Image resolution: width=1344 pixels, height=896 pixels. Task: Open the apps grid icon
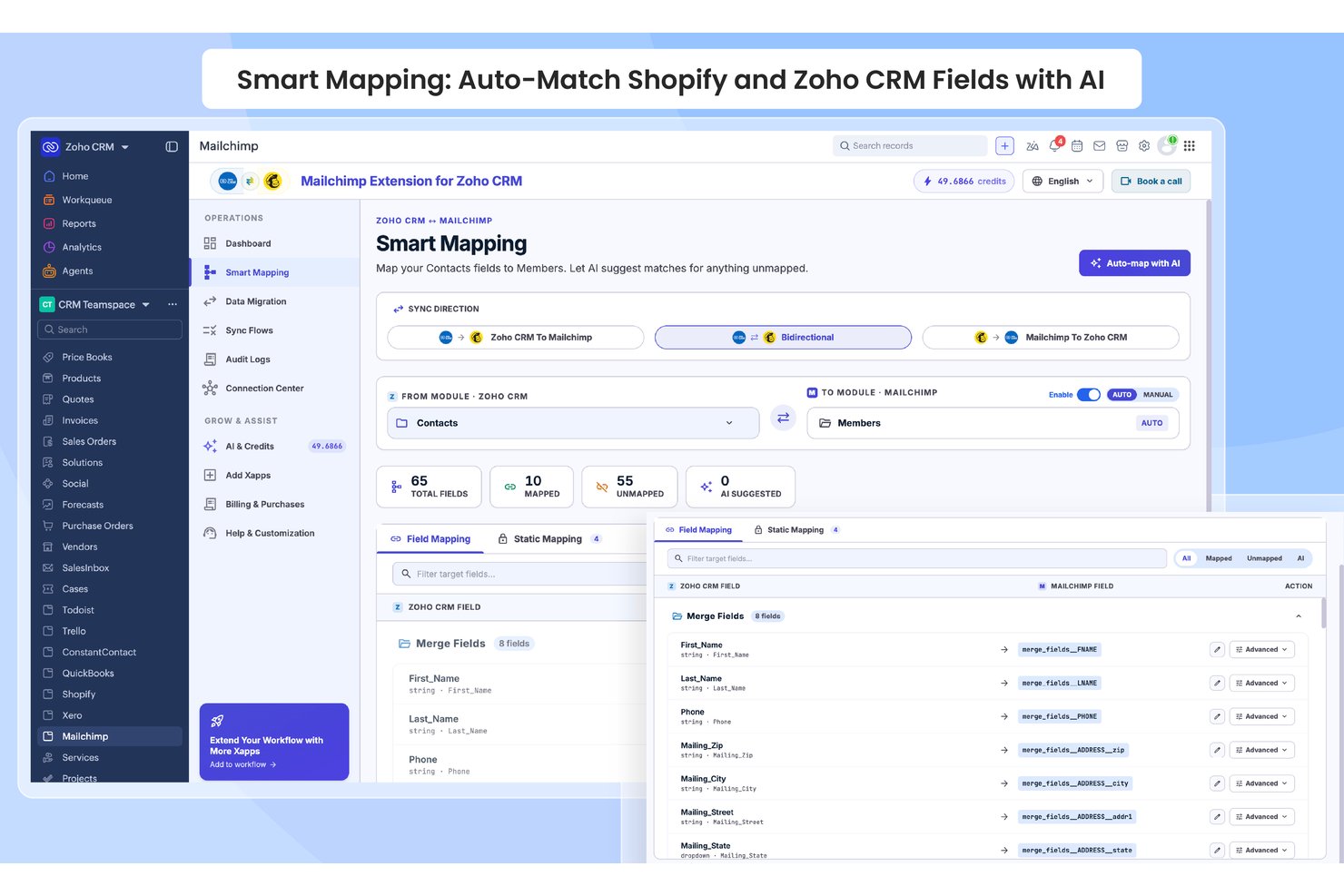pyautogui.click(x=1190, y=145)
